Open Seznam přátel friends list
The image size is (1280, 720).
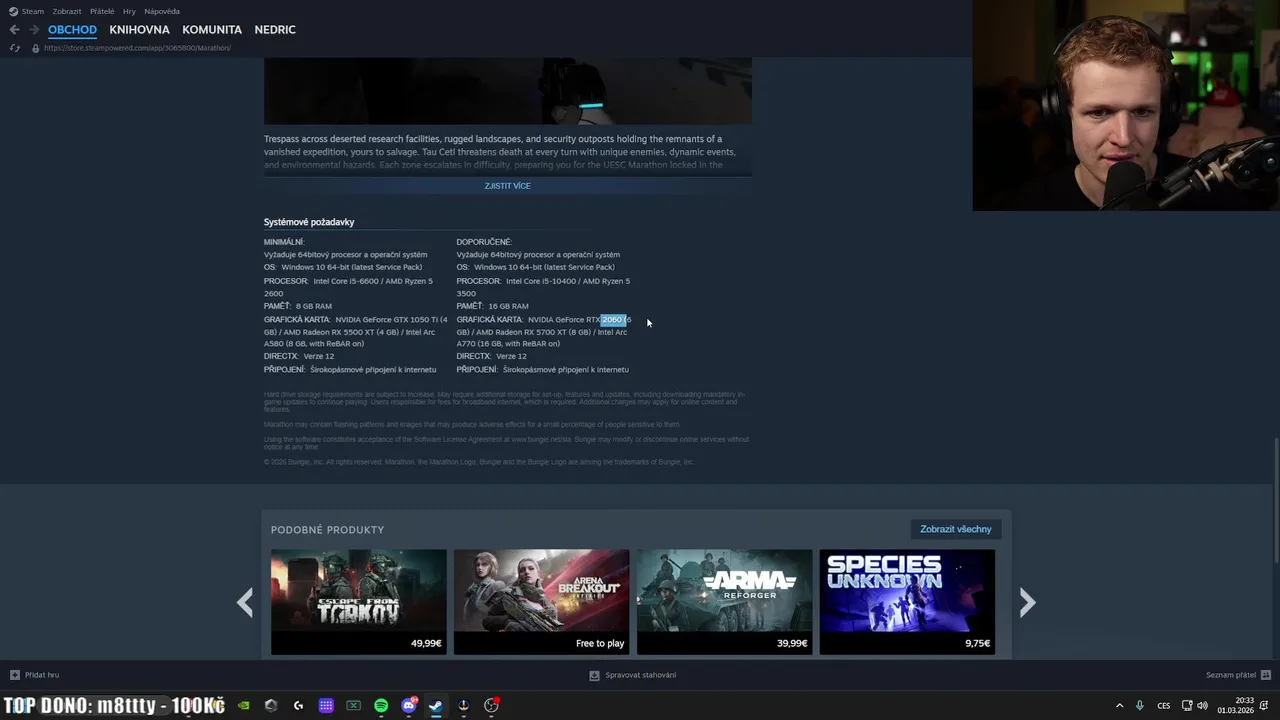coord(1231,675)
